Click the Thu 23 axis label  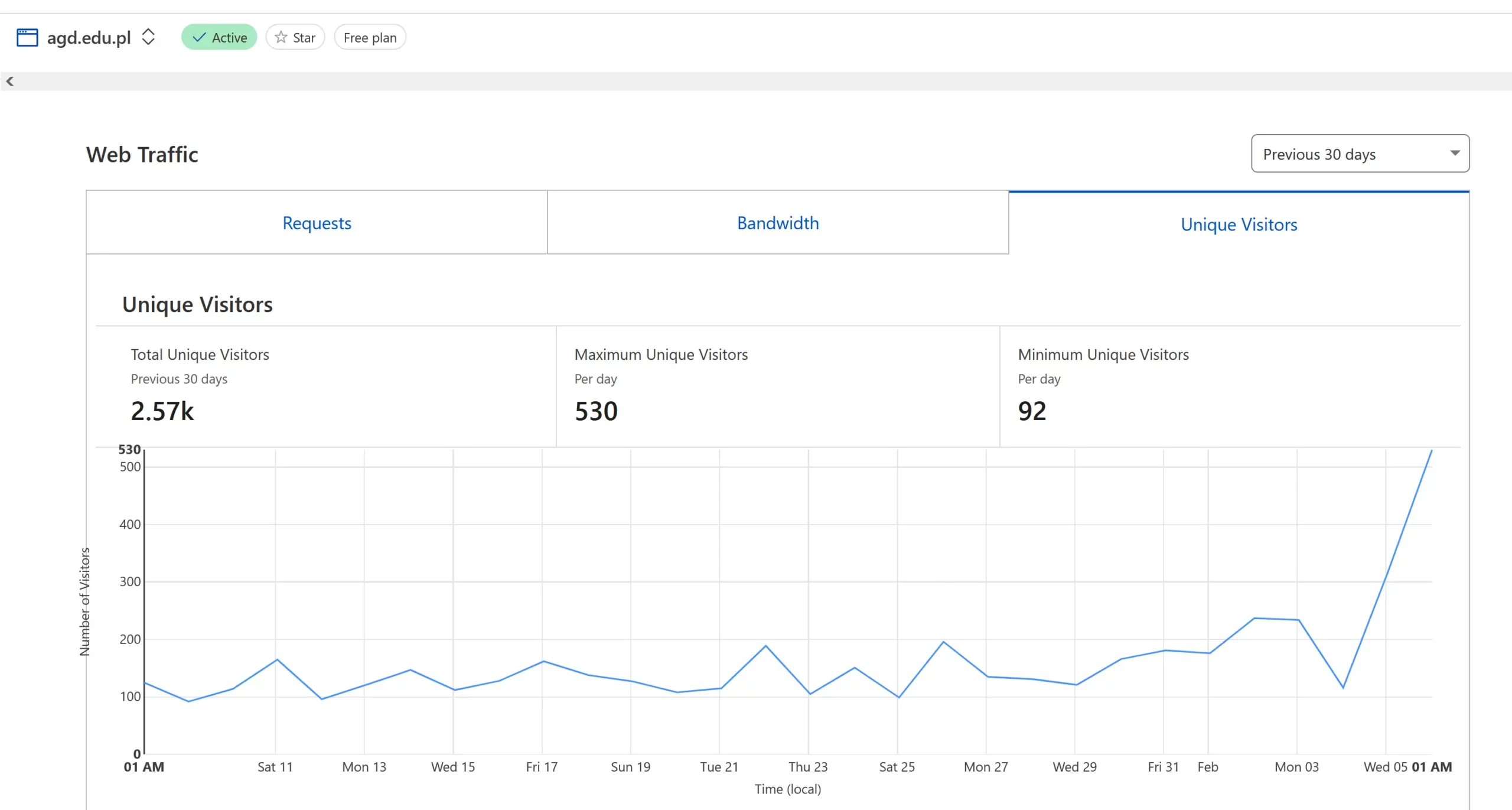click(x=808, y=767)
